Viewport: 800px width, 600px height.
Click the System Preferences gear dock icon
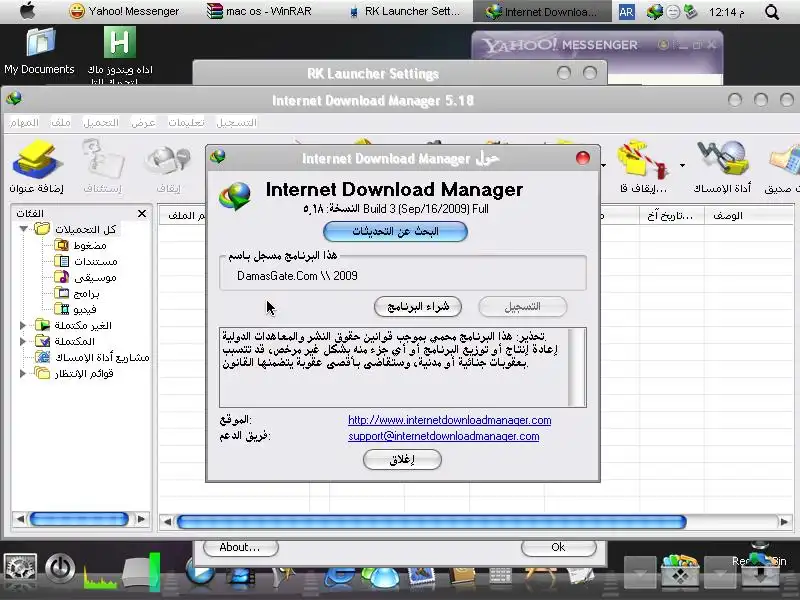(x=20, y=568)
